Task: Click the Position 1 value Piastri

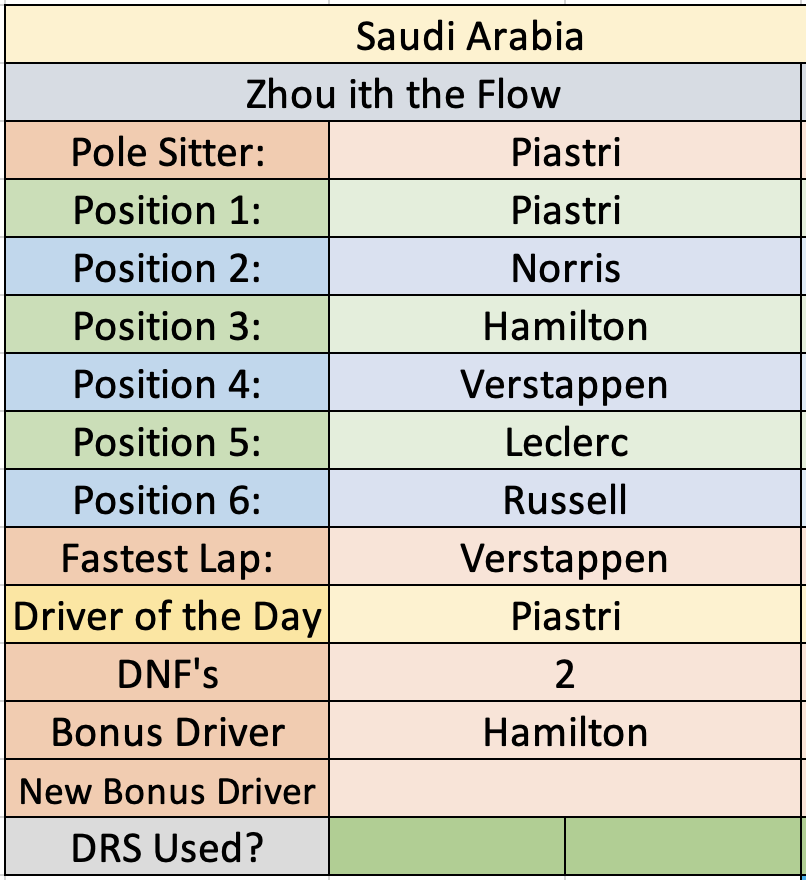Action: tap(565, 209)
